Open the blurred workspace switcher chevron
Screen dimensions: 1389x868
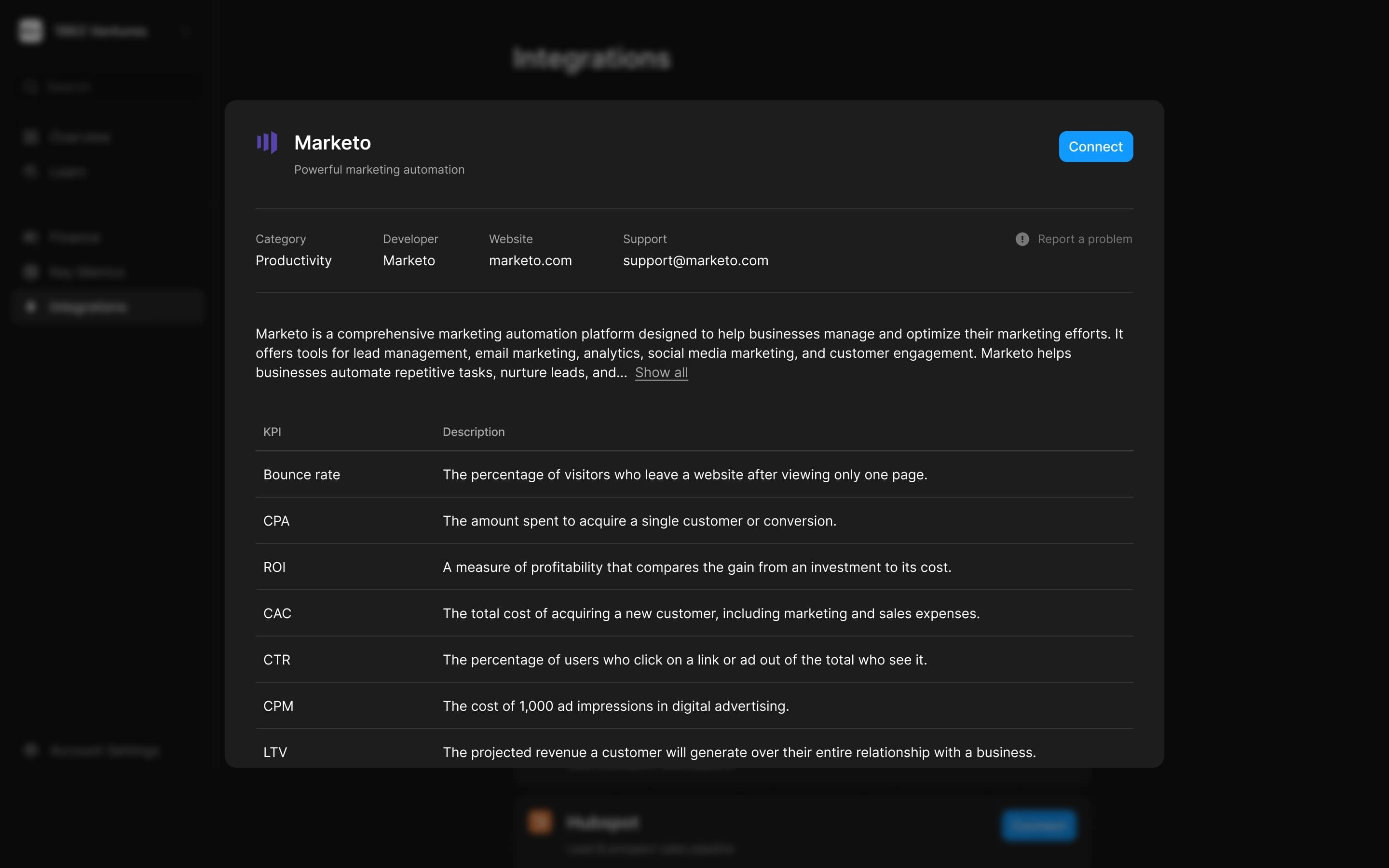coord(185,31)
